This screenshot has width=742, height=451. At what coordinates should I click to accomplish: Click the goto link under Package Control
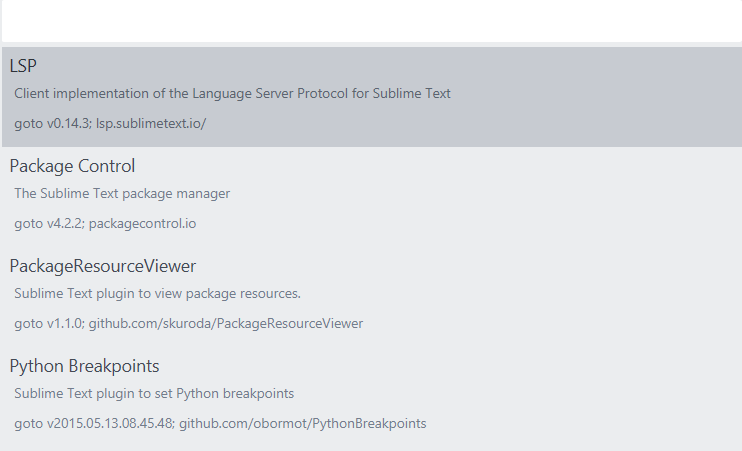click(x=28, y=224)
